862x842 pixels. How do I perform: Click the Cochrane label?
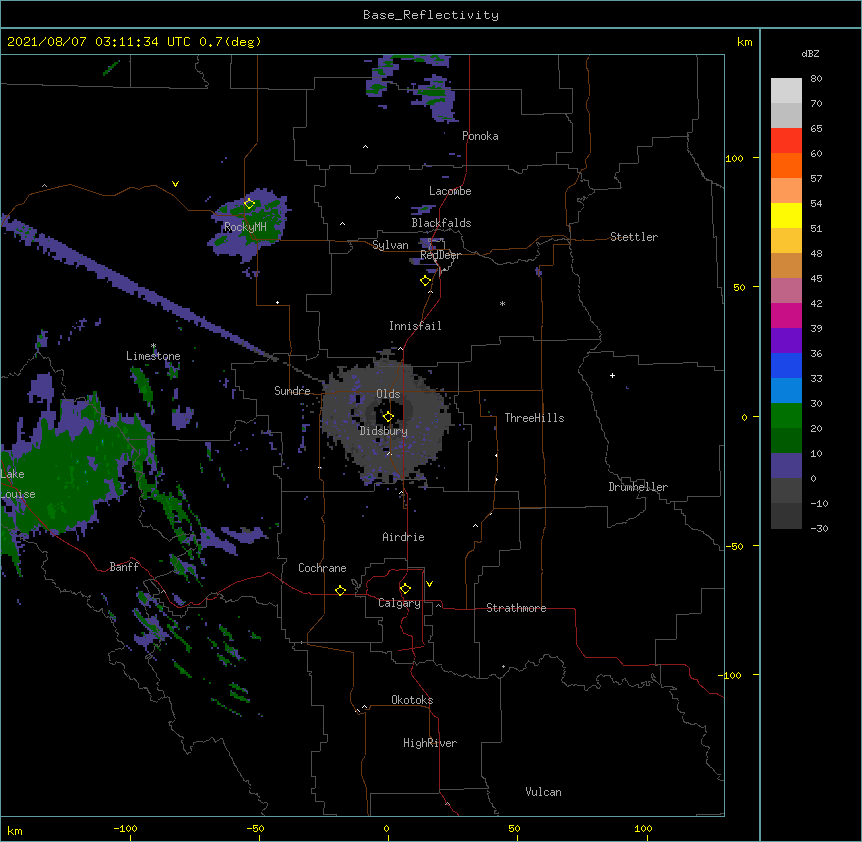(x=322, y=568)
